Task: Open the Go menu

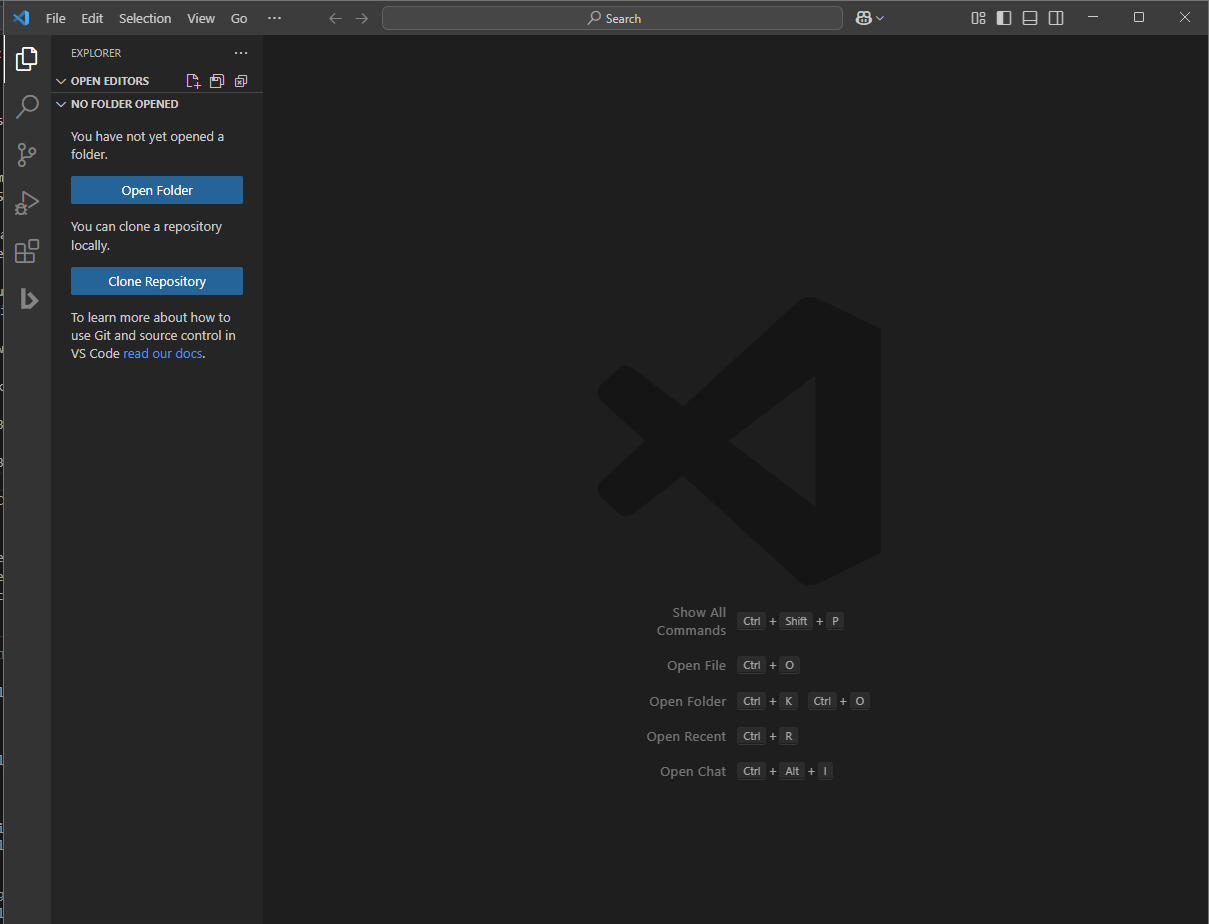Action: pyautogui.click(x=239, y=18)
